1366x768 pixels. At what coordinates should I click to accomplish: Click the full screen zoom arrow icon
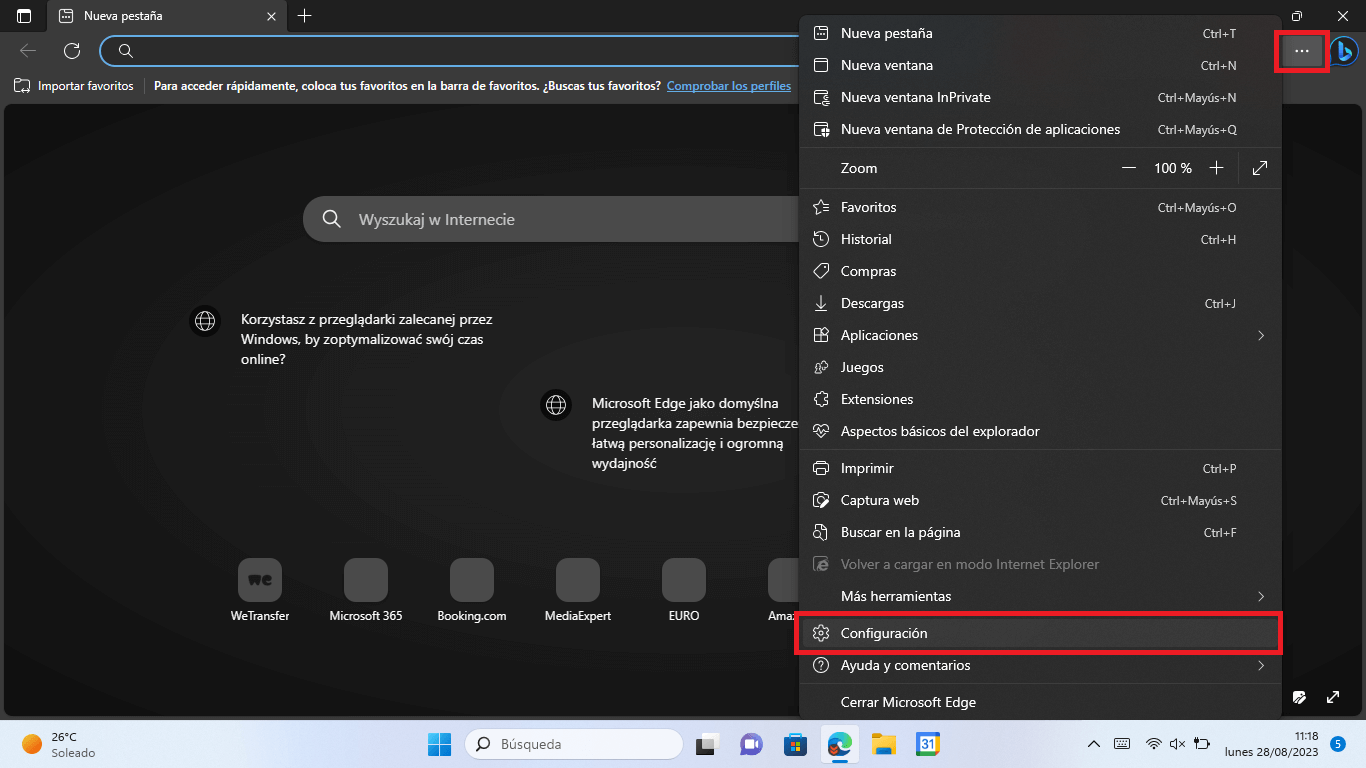coord(1260,168)
